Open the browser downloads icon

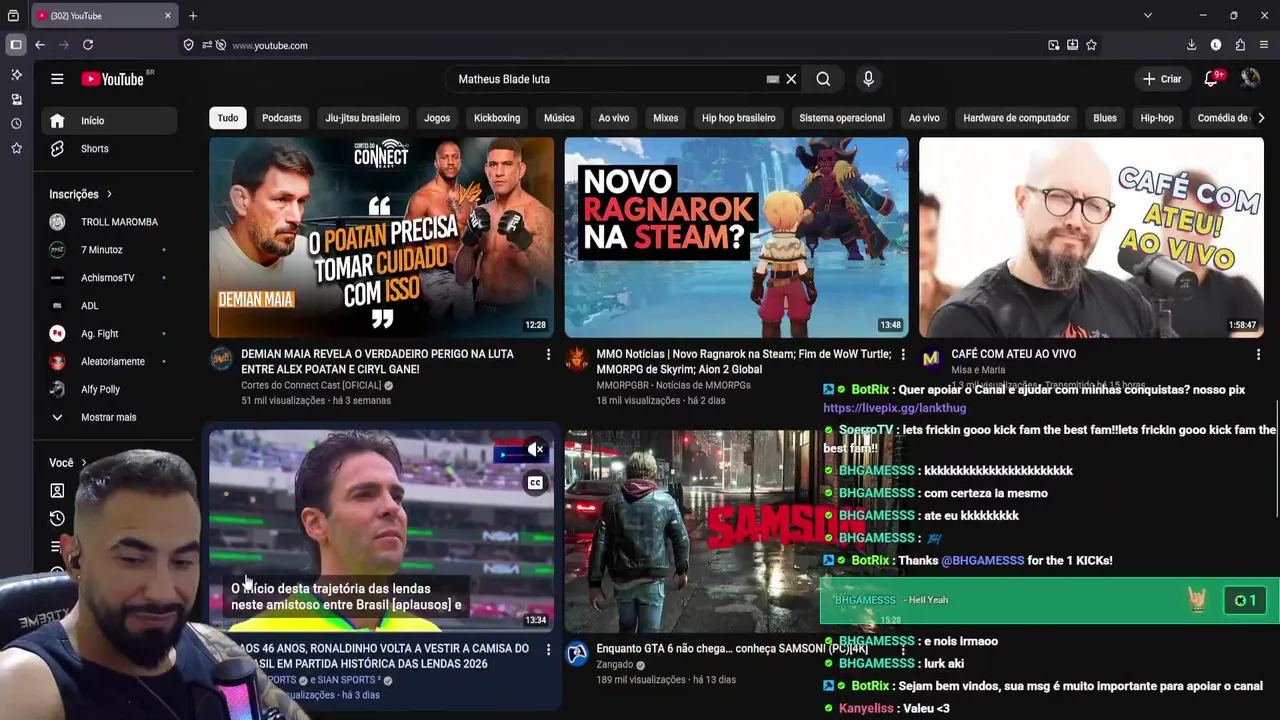tap(1191, 45)
